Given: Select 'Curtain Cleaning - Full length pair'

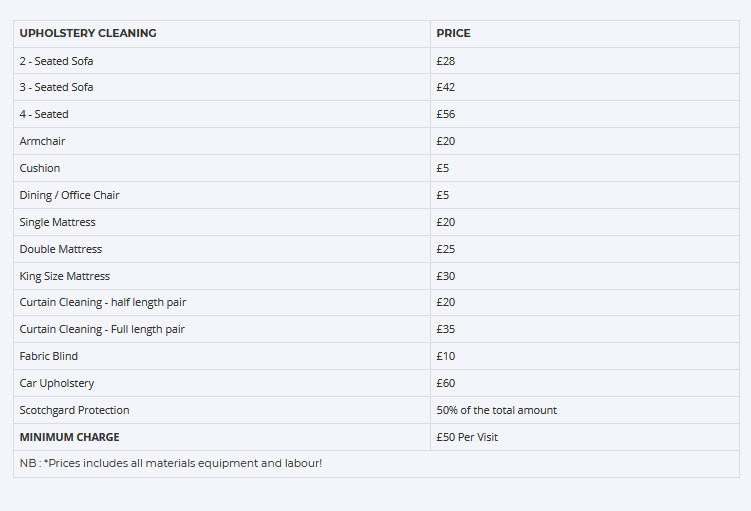Looking at the screenshot, I should tap(102, 330).
